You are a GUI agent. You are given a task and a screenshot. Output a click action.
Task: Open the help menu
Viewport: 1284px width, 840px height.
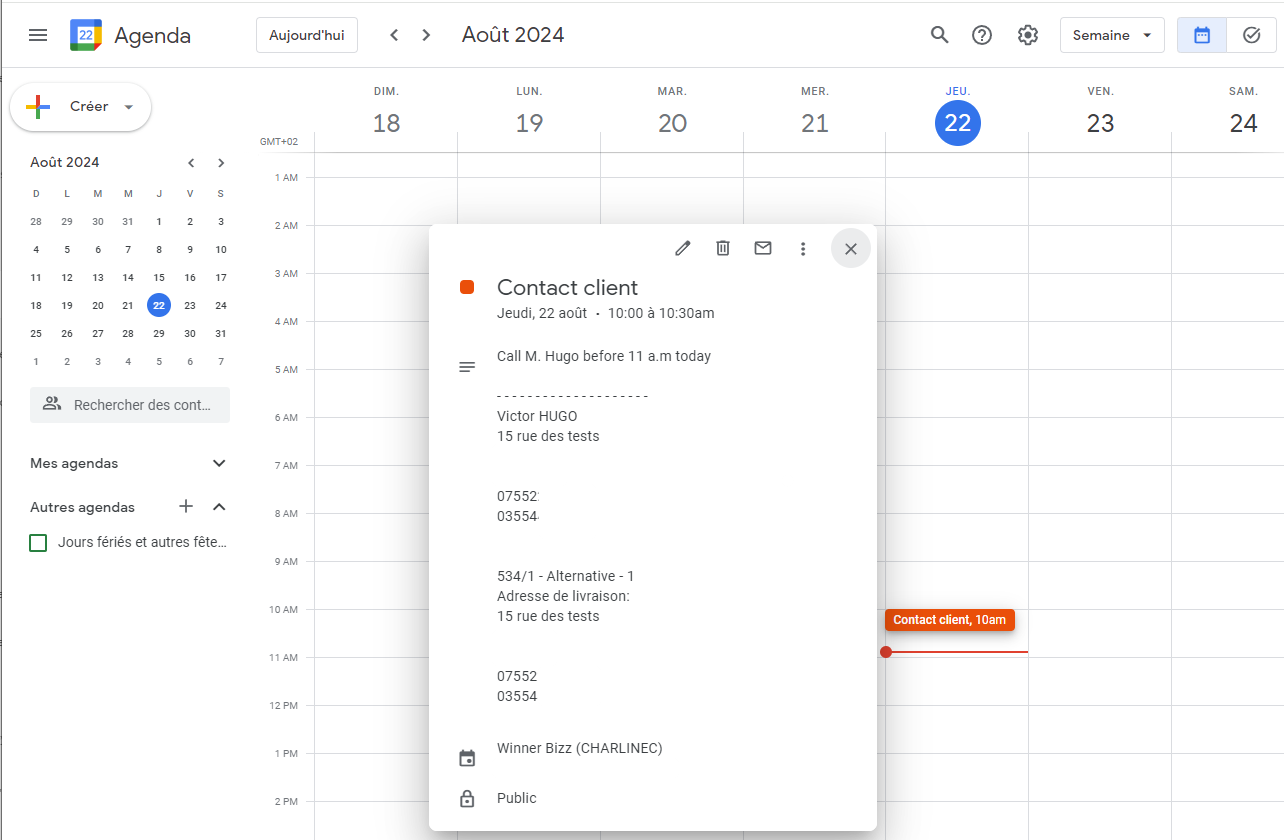[981, 34]
